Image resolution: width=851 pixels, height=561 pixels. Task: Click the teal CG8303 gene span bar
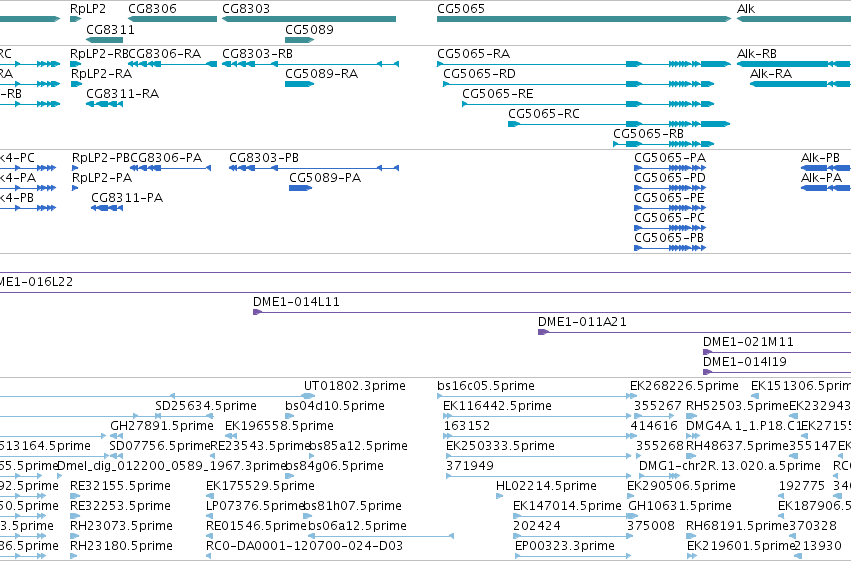tap(309, 19)
